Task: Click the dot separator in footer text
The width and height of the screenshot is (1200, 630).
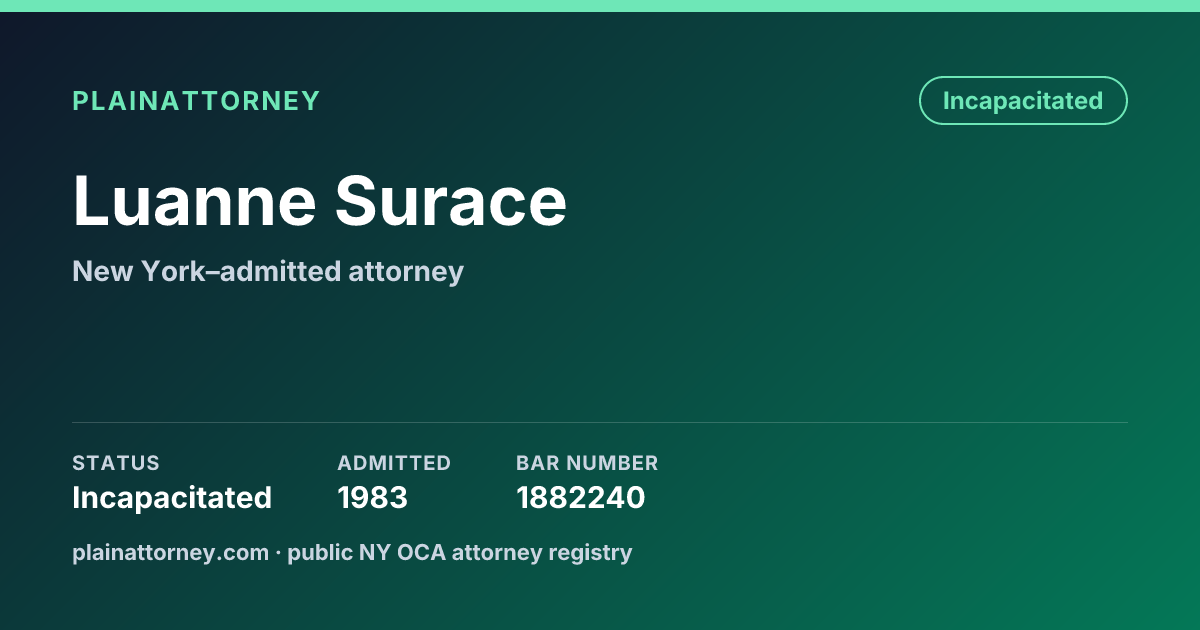Action: click(278, 552)
